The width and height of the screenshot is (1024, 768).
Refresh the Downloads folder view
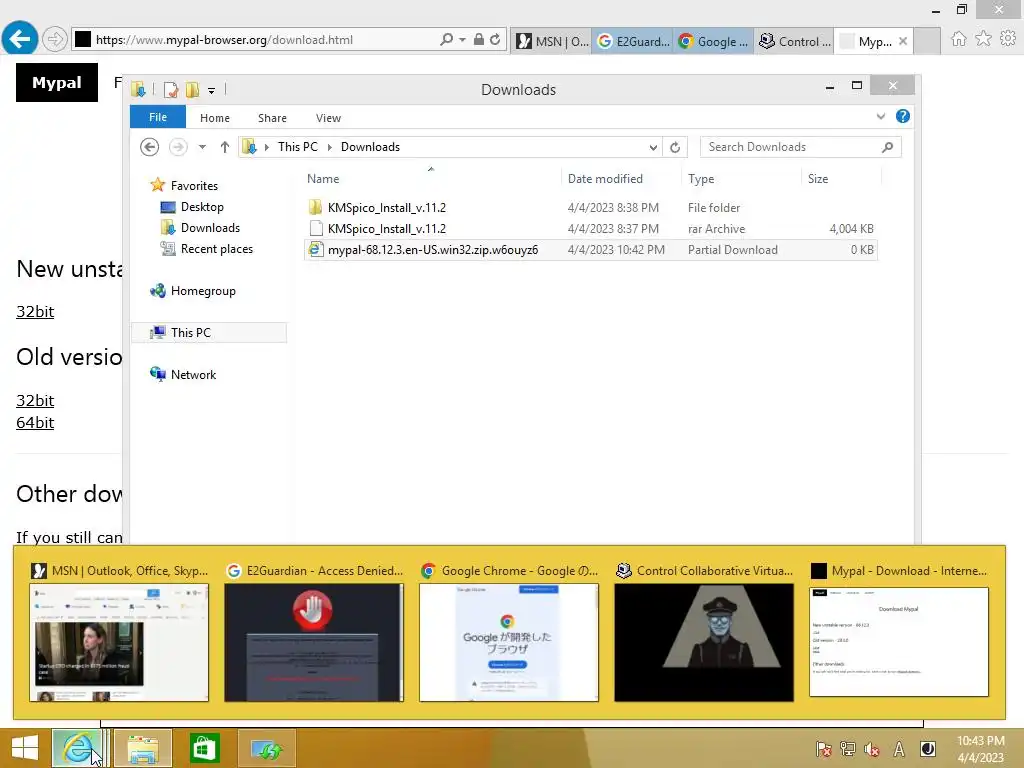pos(675,148)
